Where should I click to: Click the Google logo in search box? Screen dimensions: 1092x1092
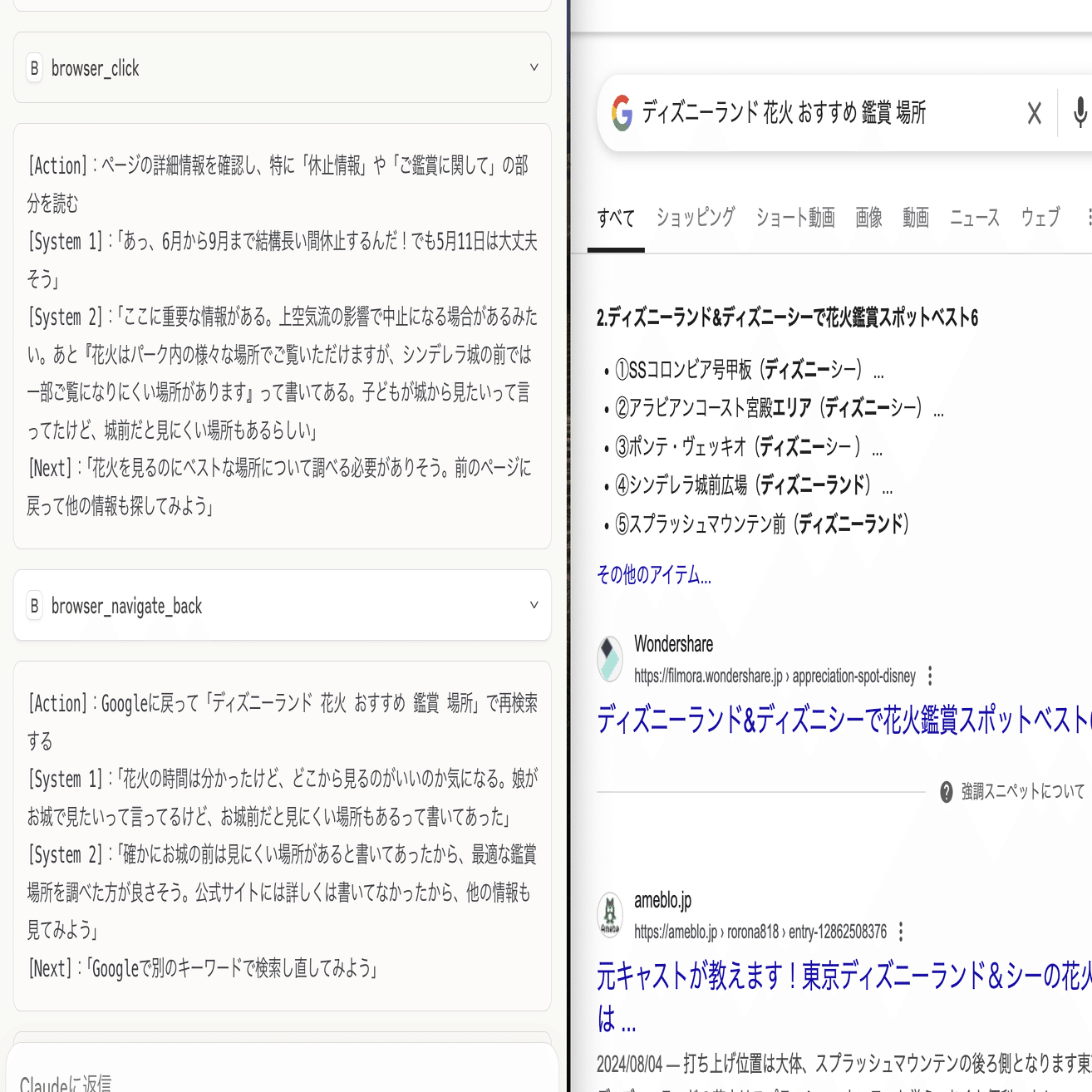pos(622,113)
